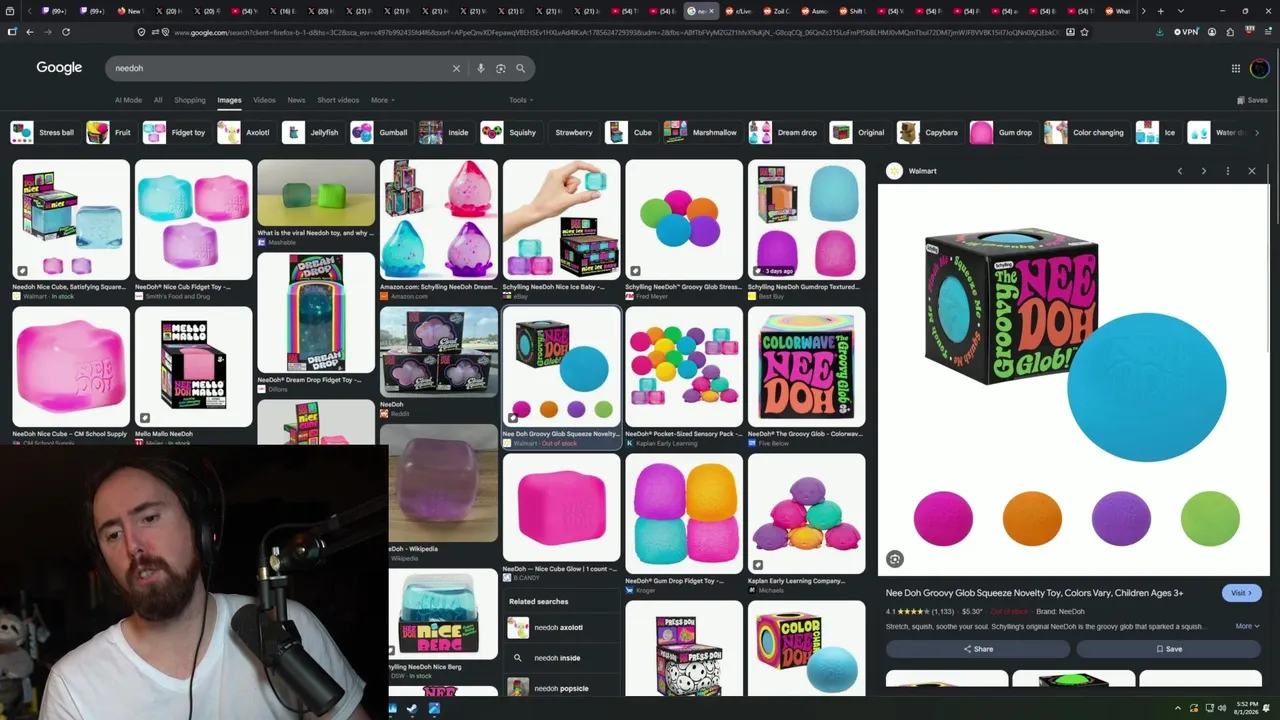Click the browser address bar
1280x720 pixels.
615,32
